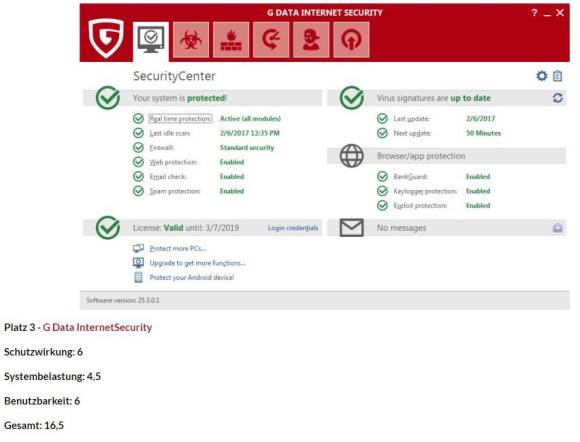580x442 pixels.
Task: Open the message inbox icon at right
Action: 558,228
